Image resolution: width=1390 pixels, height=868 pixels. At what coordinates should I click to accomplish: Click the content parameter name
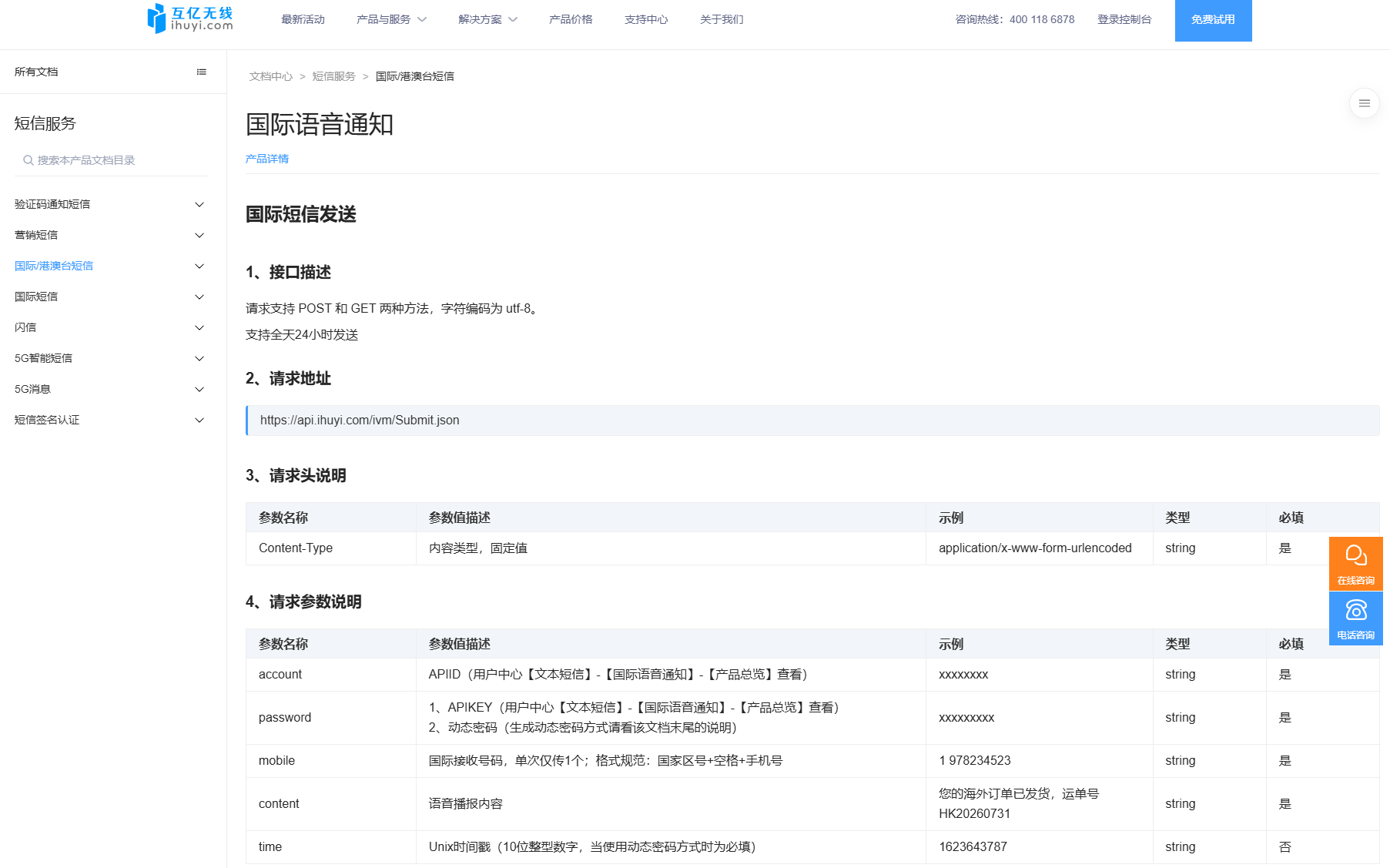coord(279,803)
